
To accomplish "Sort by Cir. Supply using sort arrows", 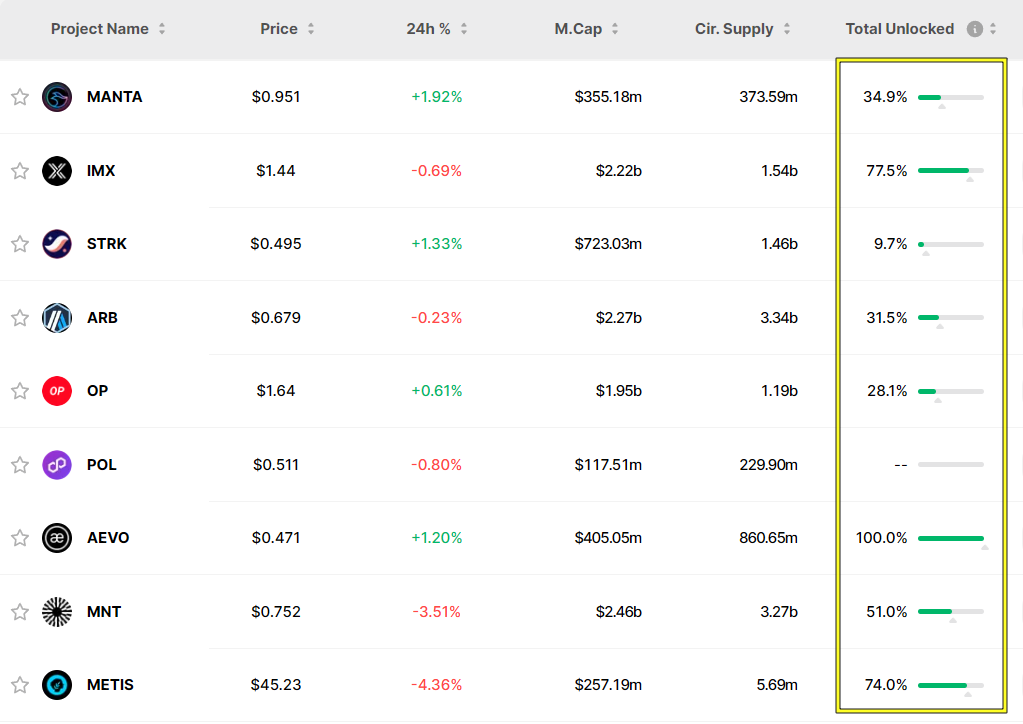I will coord(787,29).
